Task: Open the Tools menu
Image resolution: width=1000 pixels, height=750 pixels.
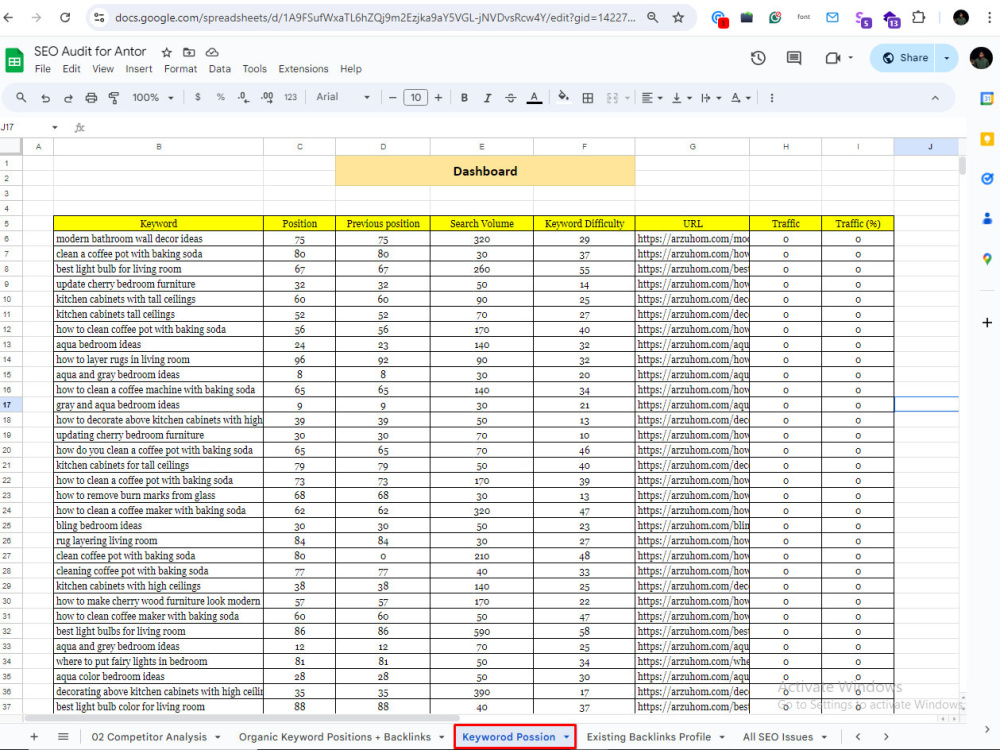Action: pos(254,69)
